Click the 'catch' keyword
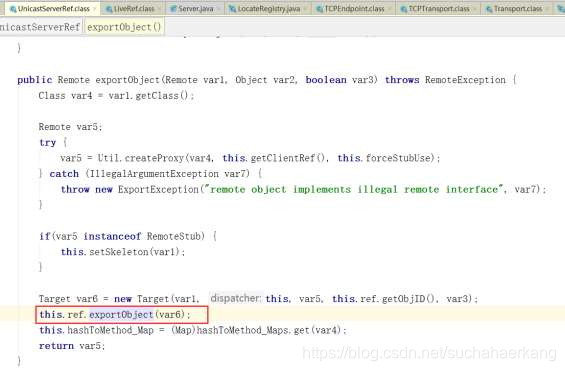 point(64,174)
